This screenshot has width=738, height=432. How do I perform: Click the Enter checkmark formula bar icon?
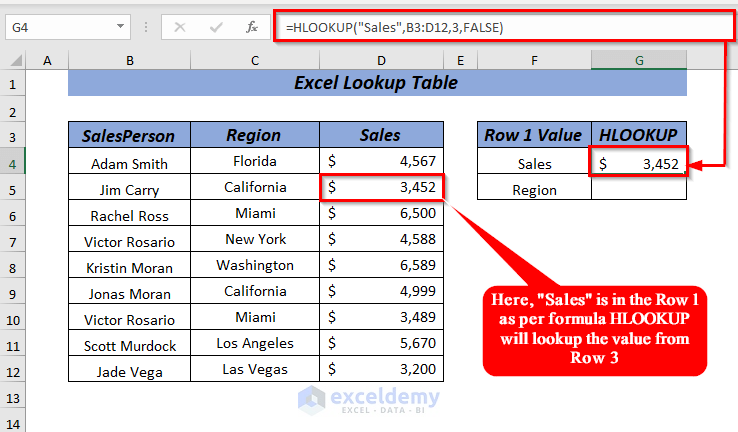click(x=216, y=27)
